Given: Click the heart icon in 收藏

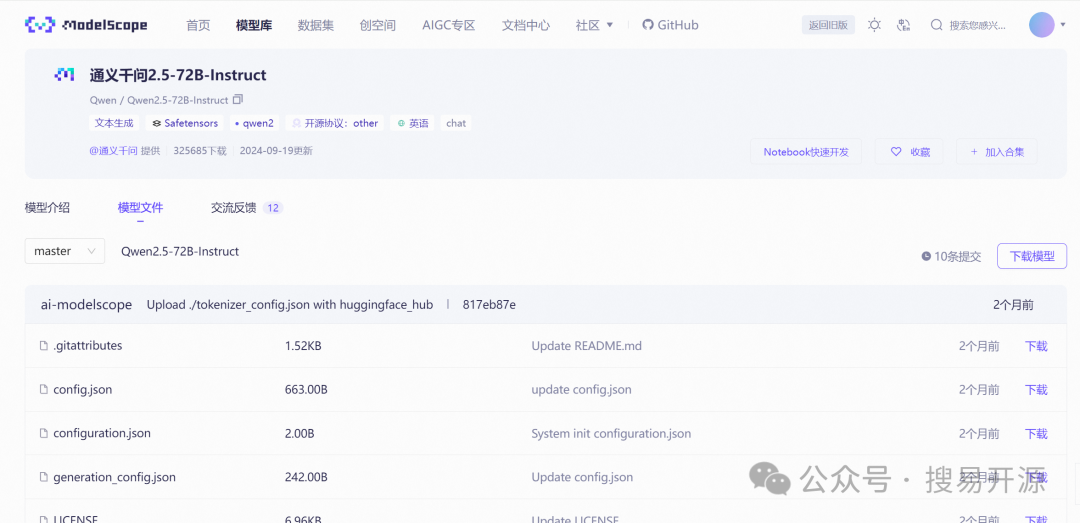Looking at the screenshot, I should tap(895, 152).
